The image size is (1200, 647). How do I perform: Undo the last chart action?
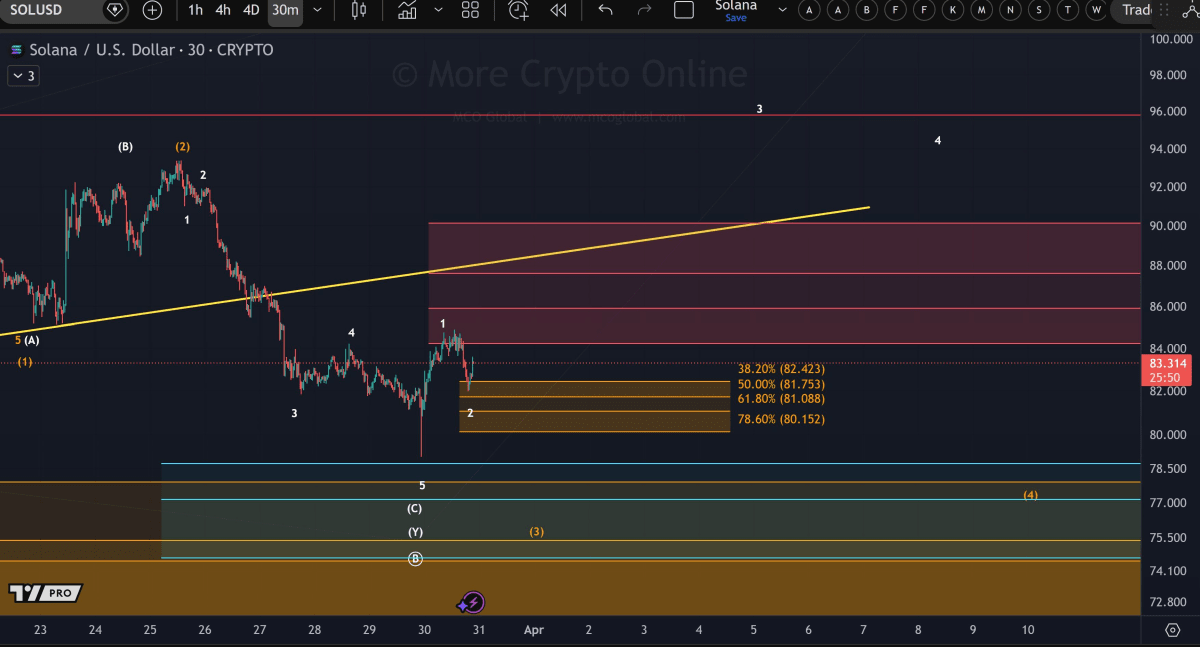[x=605, y=10]
